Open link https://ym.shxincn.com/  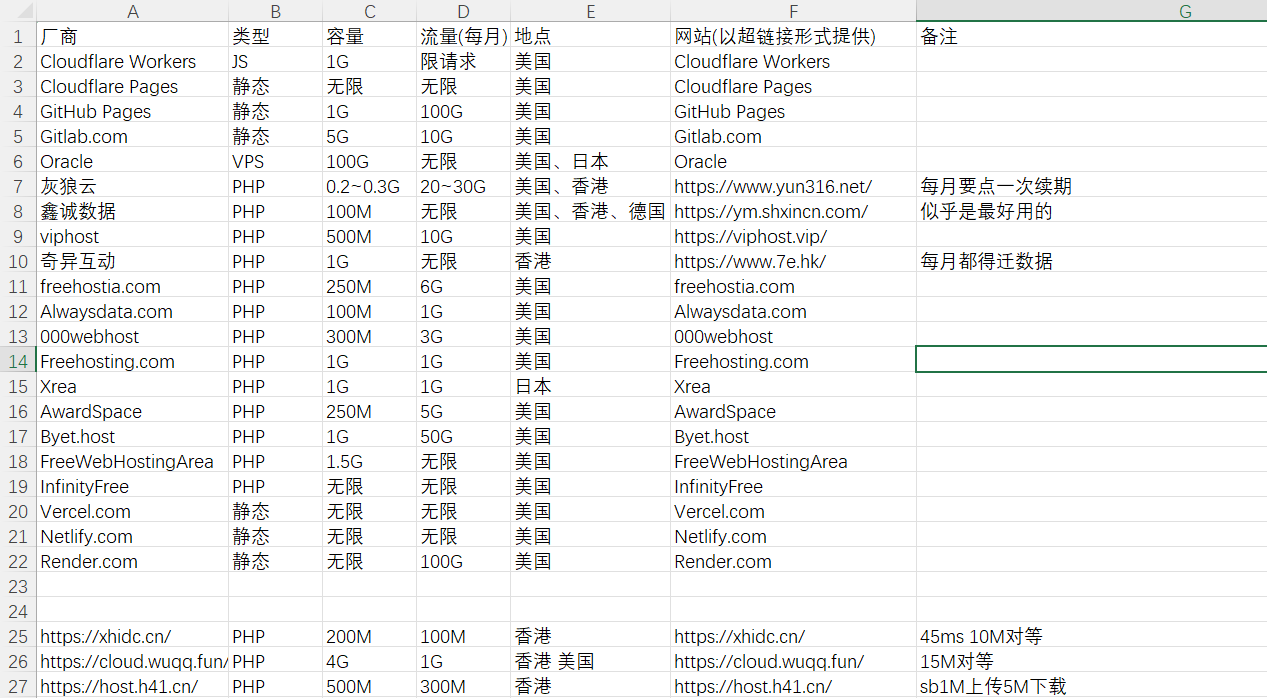[x=771, y=211]
